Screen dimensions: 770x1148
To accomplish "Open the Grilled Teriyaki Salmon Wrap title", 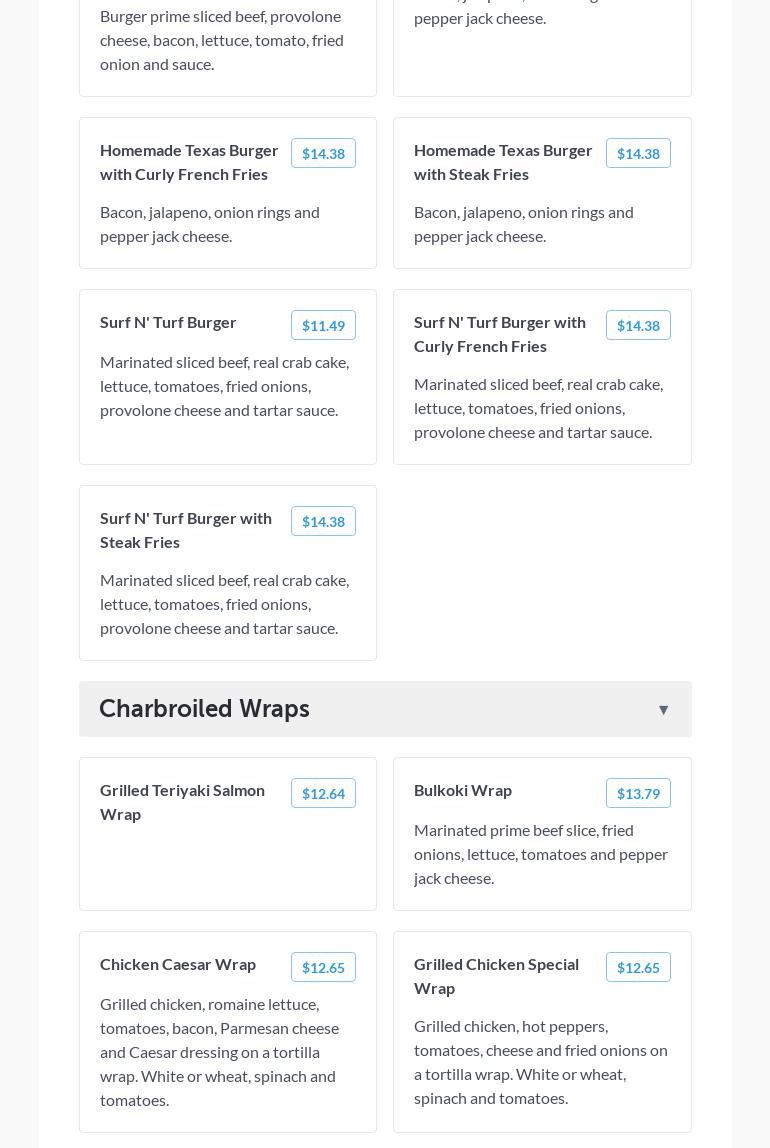I will [182, 802].
